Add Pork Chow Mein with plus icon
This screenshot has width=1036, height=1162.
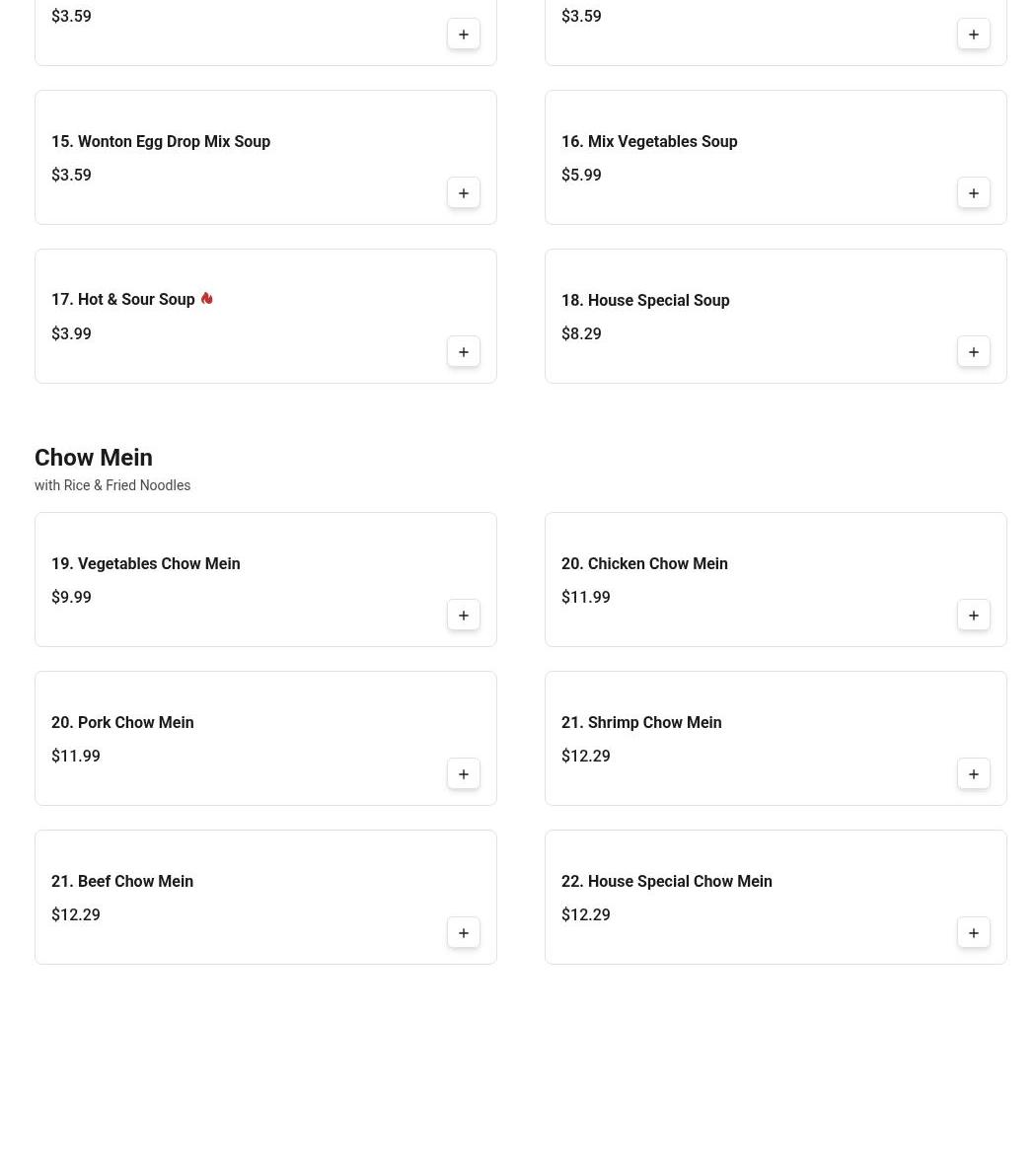tap(464, 774)
